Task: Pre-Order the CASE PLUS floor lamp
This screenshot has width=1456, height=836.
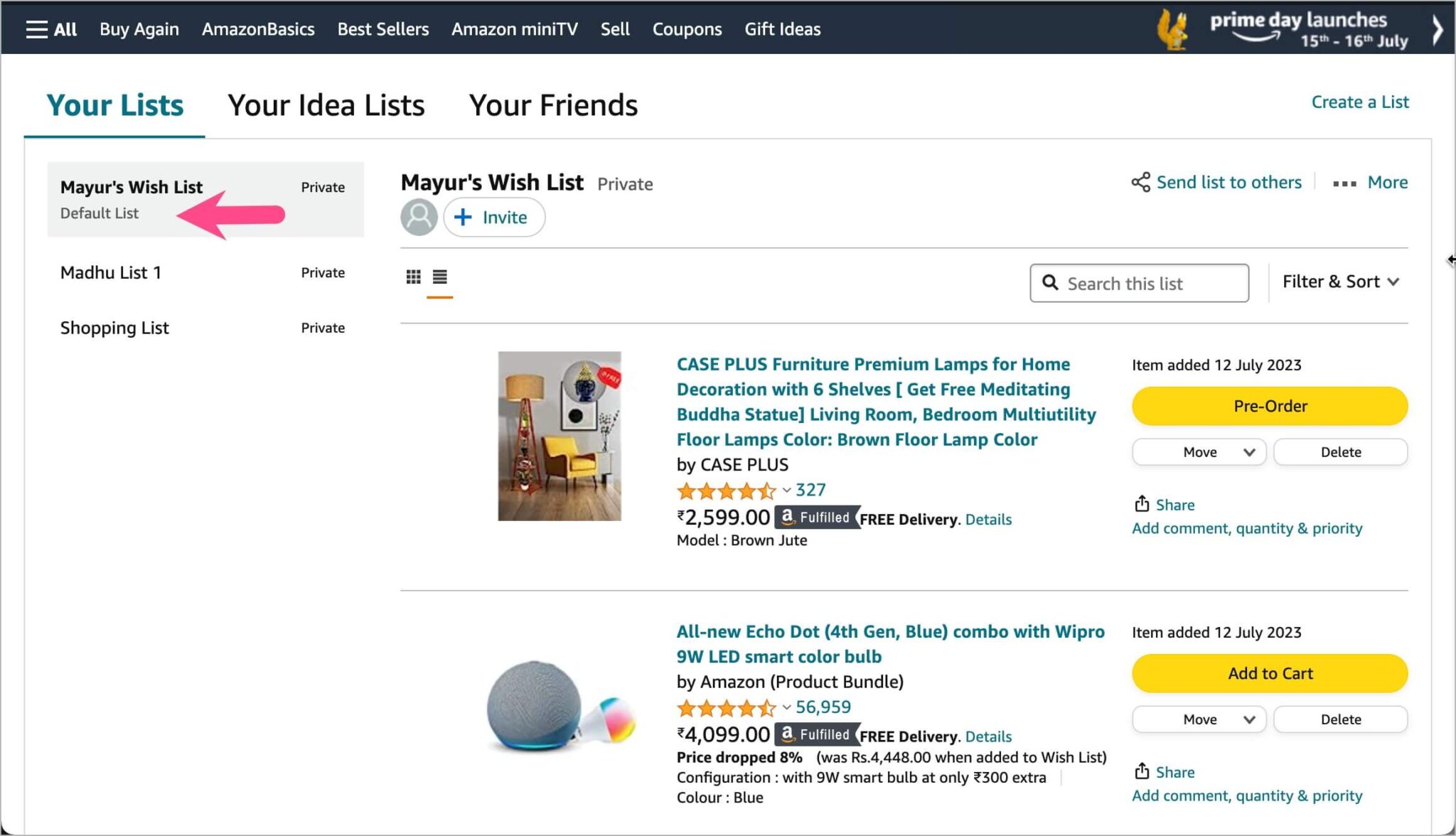Action: pos(1270,405)
